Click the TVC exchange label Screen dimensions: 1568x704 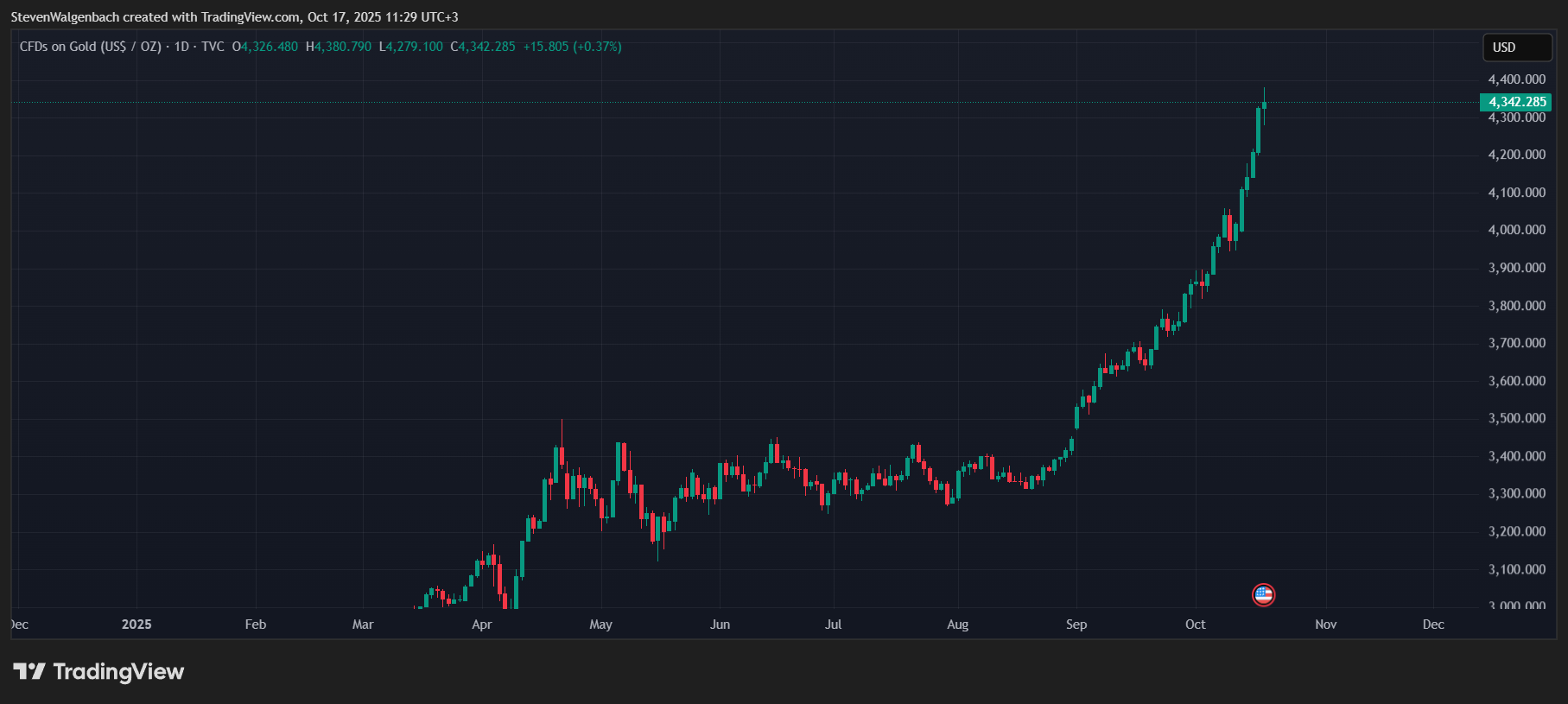(213, 47)
